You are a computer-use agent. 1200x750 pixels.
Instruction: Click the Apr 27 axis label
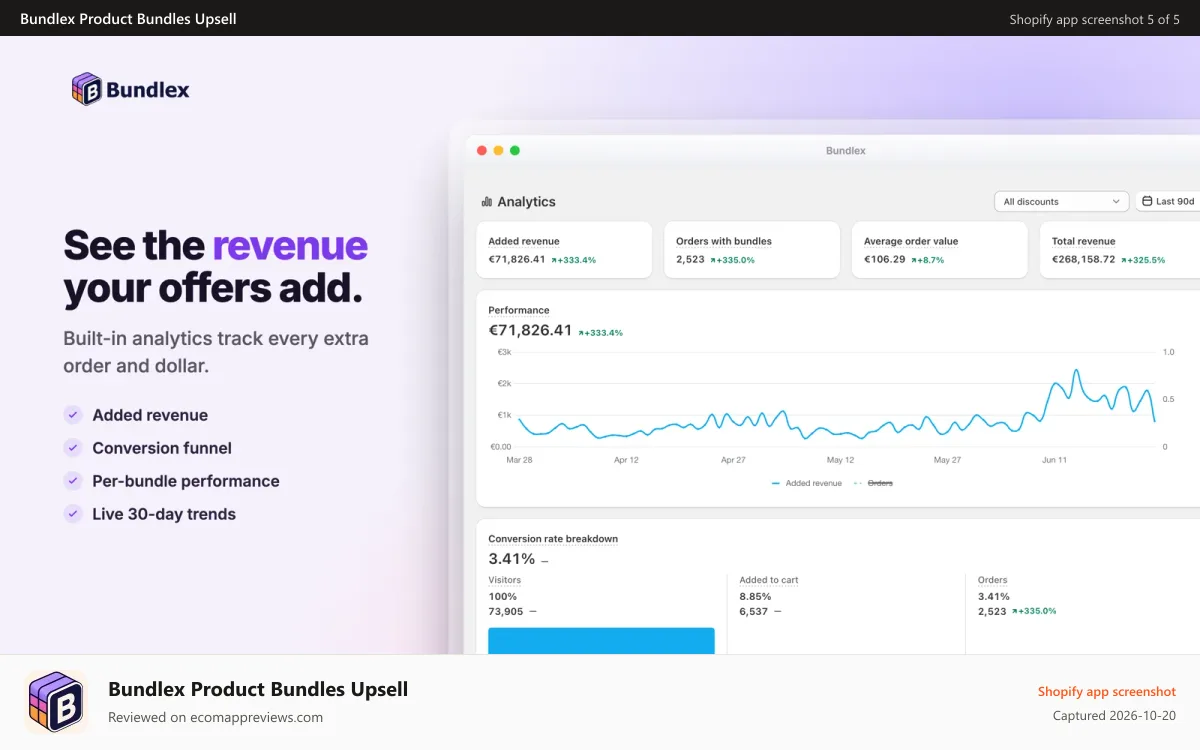click(x=733, y=460)
